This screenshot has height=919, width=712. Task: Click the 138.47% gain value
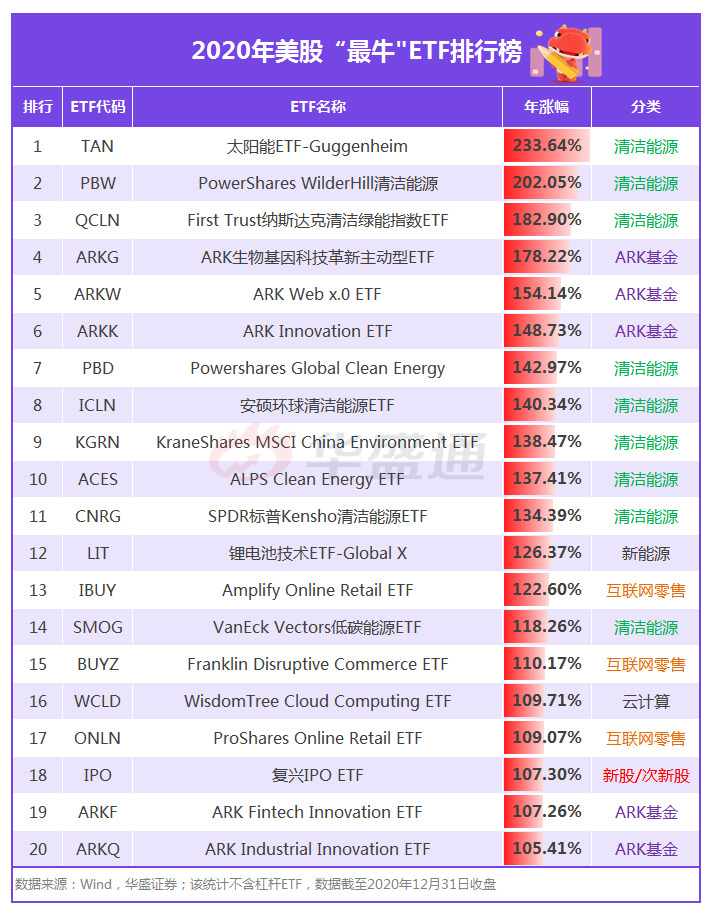547,441
